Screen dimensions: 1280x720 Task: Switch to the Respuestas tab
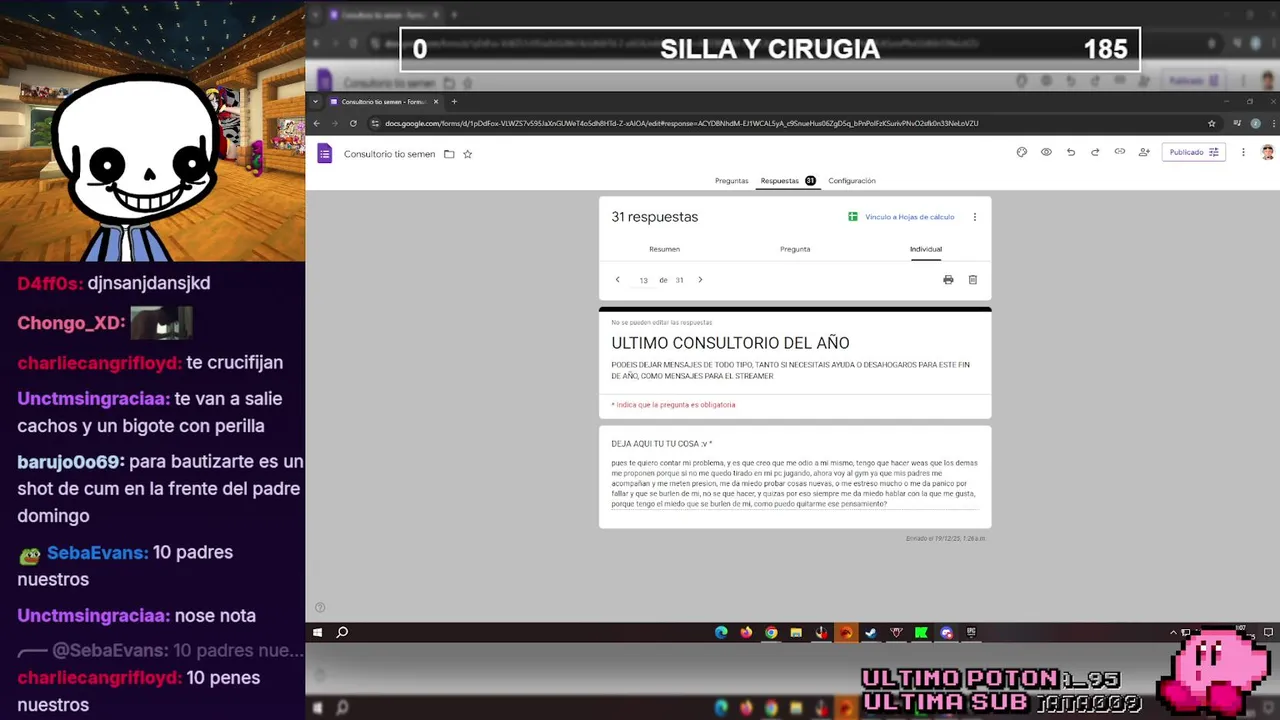click(788, 181)
